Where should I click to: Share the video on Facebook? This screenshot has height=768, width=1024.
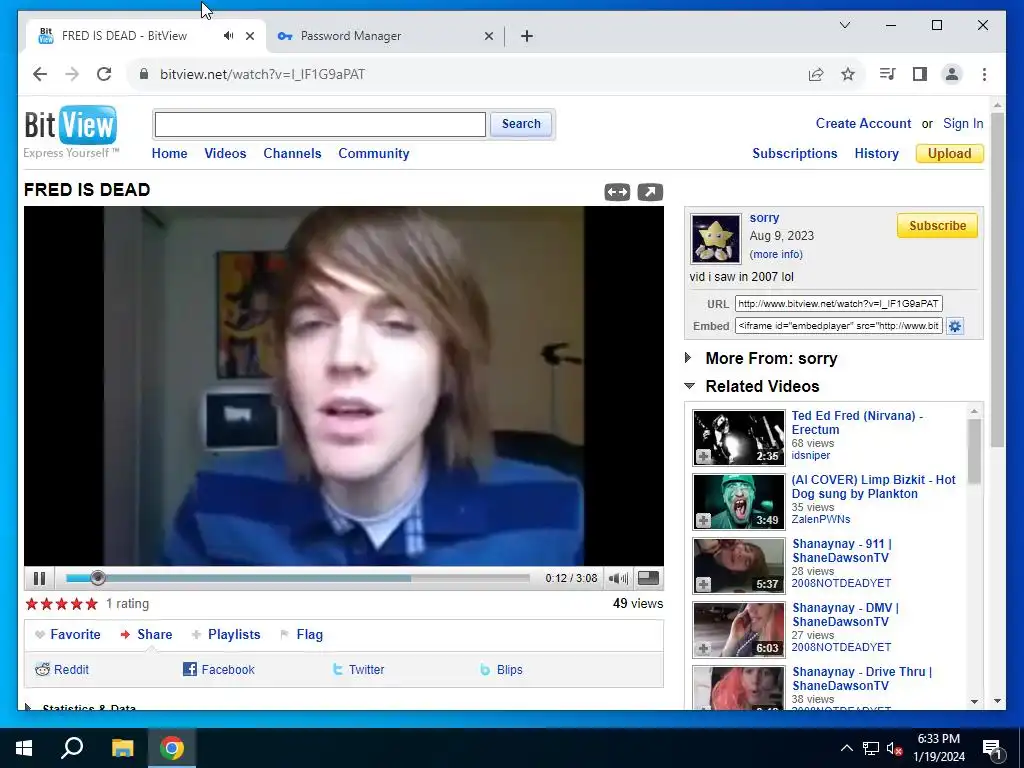click(x=219, y=669)
